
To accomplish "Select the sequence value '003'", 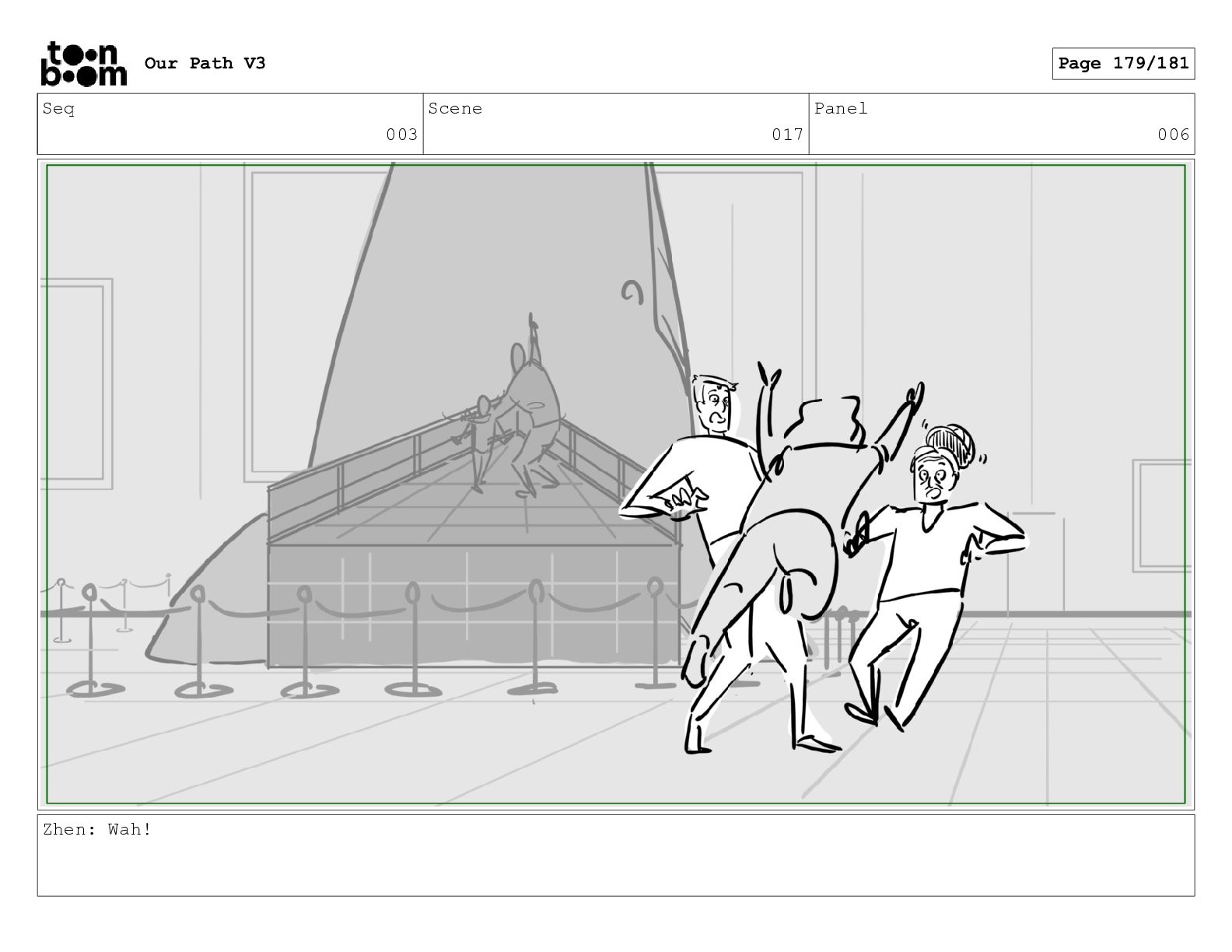I will (x=402, y=135).
